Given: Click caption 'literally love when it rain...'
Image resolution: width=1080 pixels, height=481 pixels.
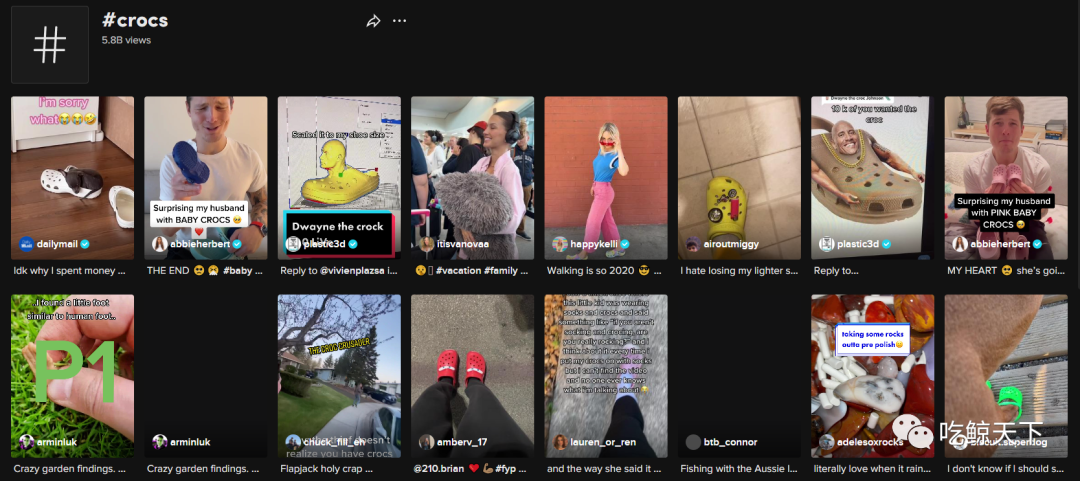Looking at the screenshot, I should pos(873,469).
